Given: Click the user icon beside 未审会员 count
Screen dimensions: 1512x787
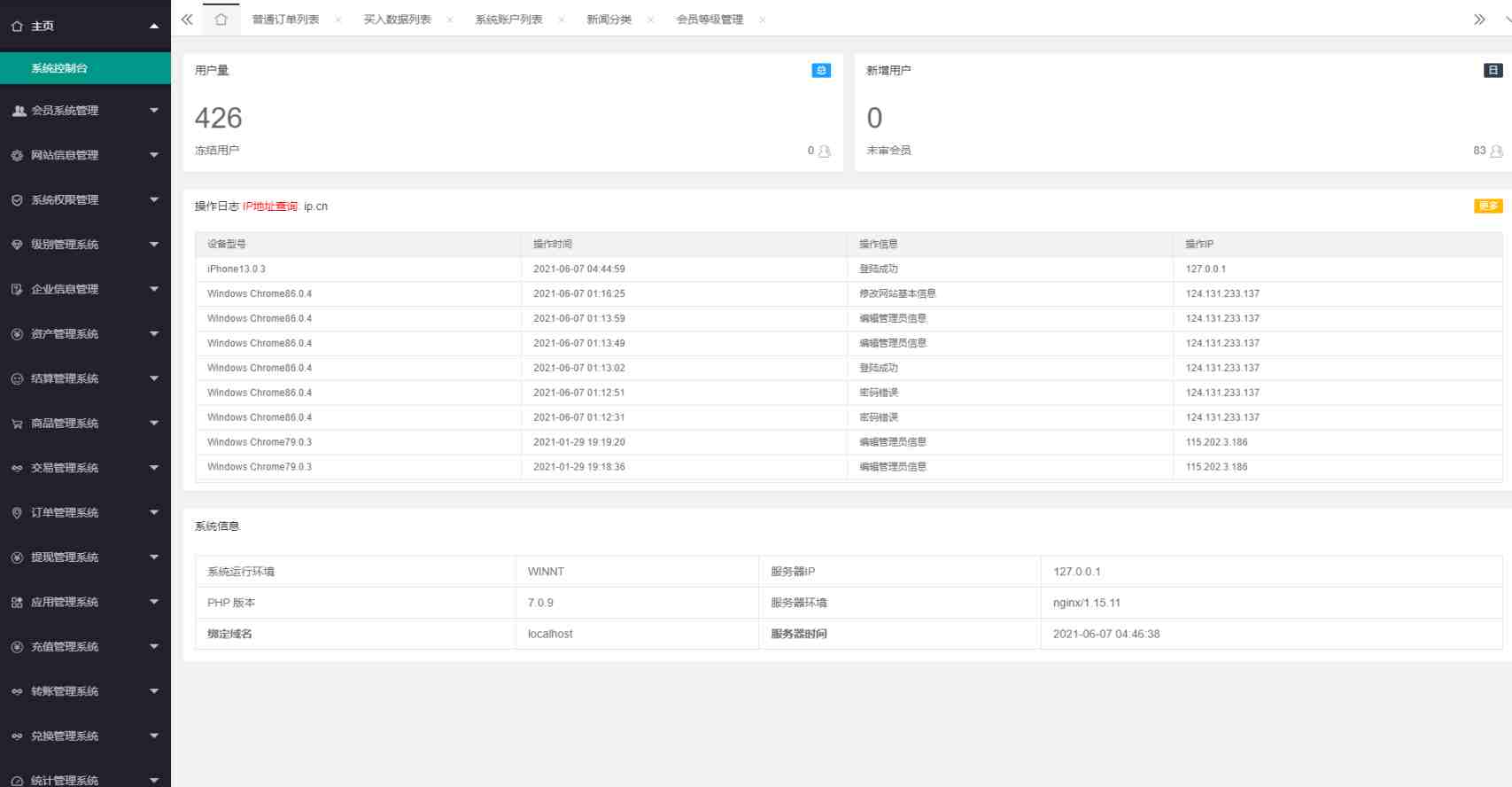Looking at the screenshot, I should click(1496, 152).
